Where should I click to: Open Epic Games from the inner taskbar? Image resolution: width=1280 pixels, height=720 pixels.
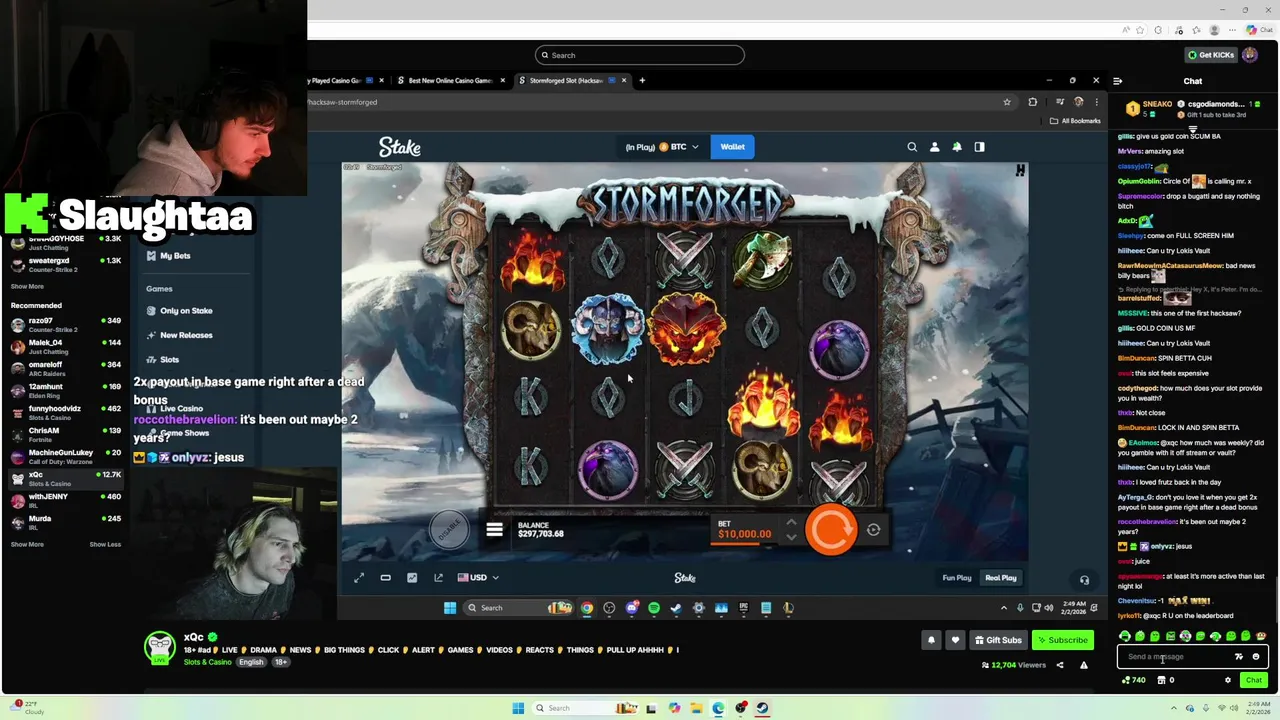pyautogui.click(x=743, y=608)
